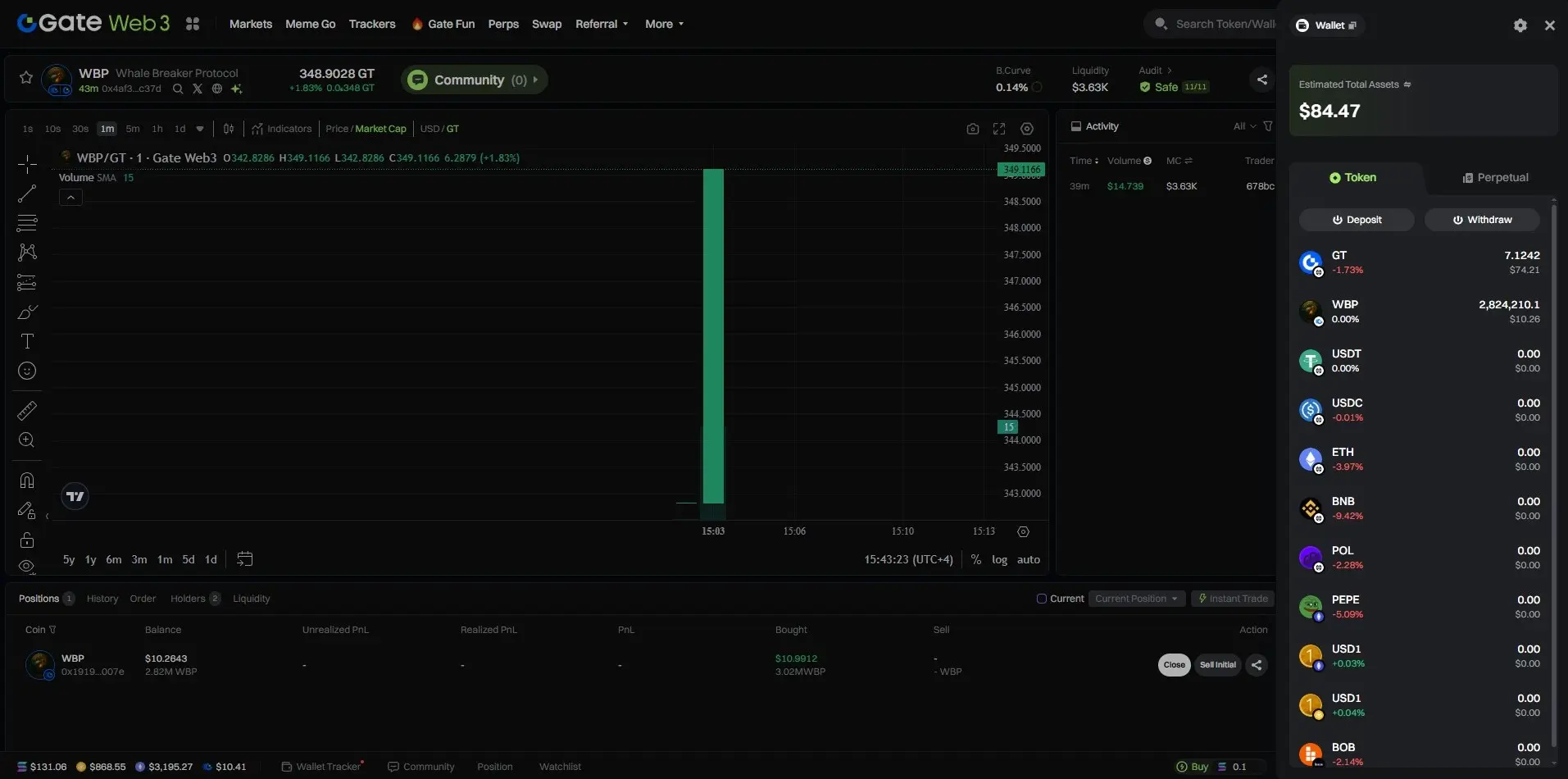Filter the Activity list
Viewport: 1568px width, 779px height.
[x=1268, y=126]
